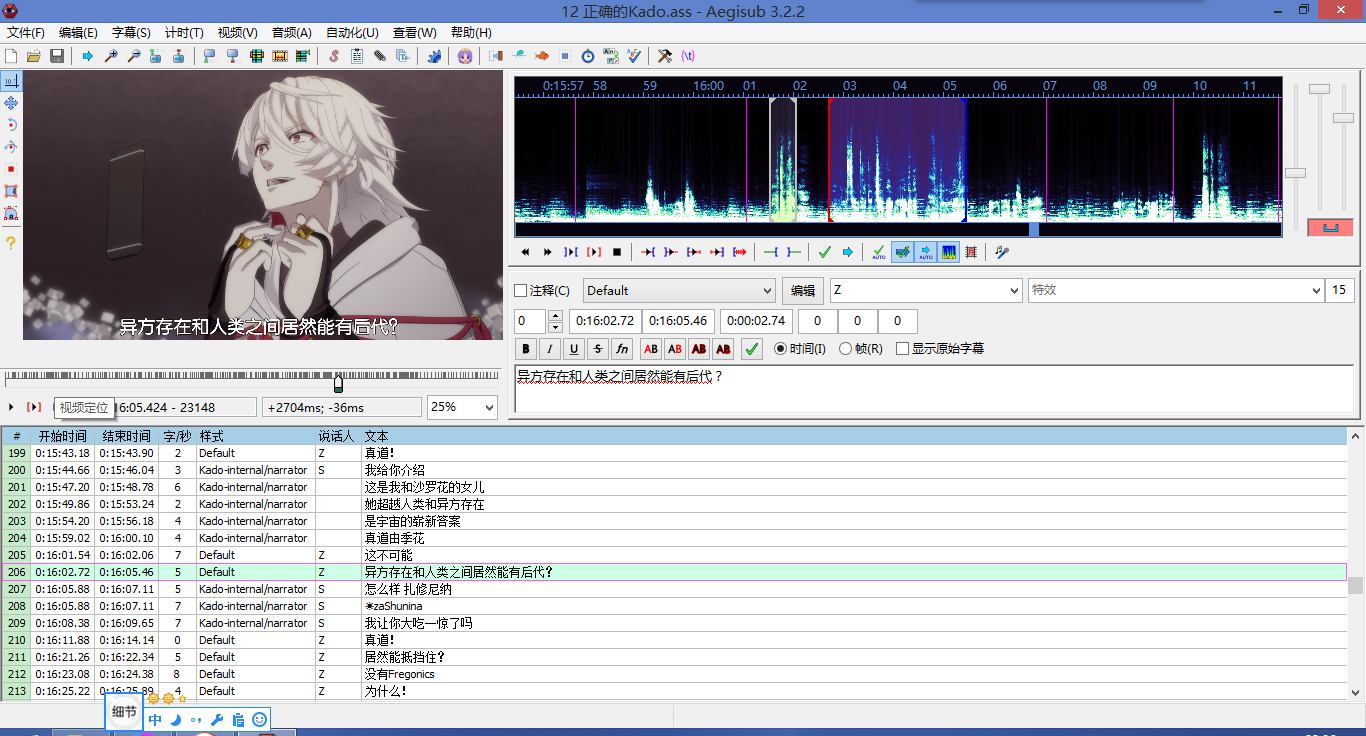Launch the Spell Checker icon
The height and width of the screenshot is (736, 1366).
634,56
